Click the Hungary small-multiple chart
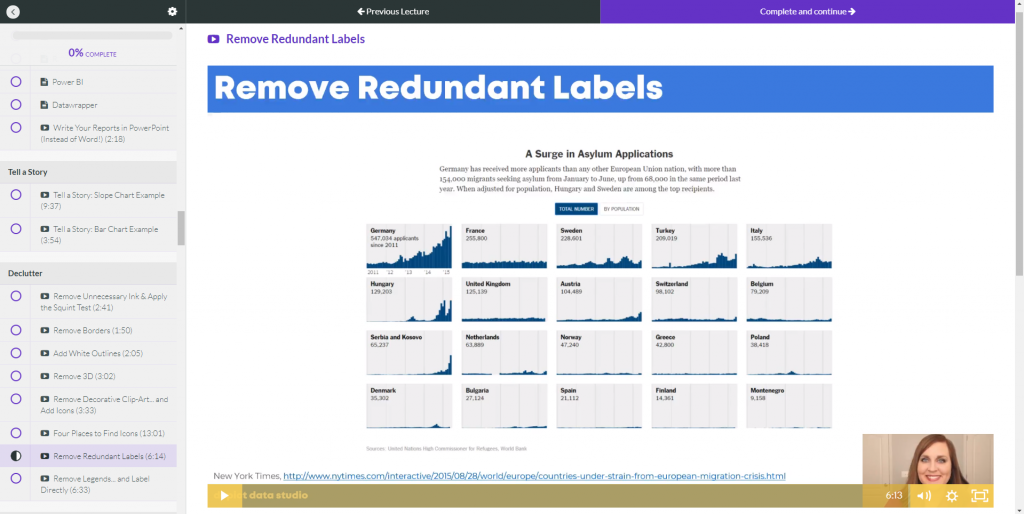1024x514 pixels. (x=409, y=300)
